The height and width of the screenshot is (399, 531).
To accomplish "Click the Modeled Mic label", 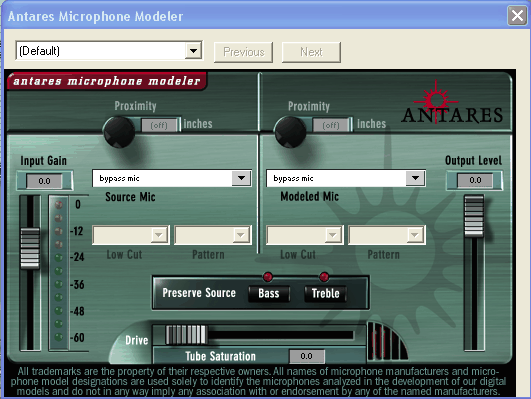I will [310, 196].
